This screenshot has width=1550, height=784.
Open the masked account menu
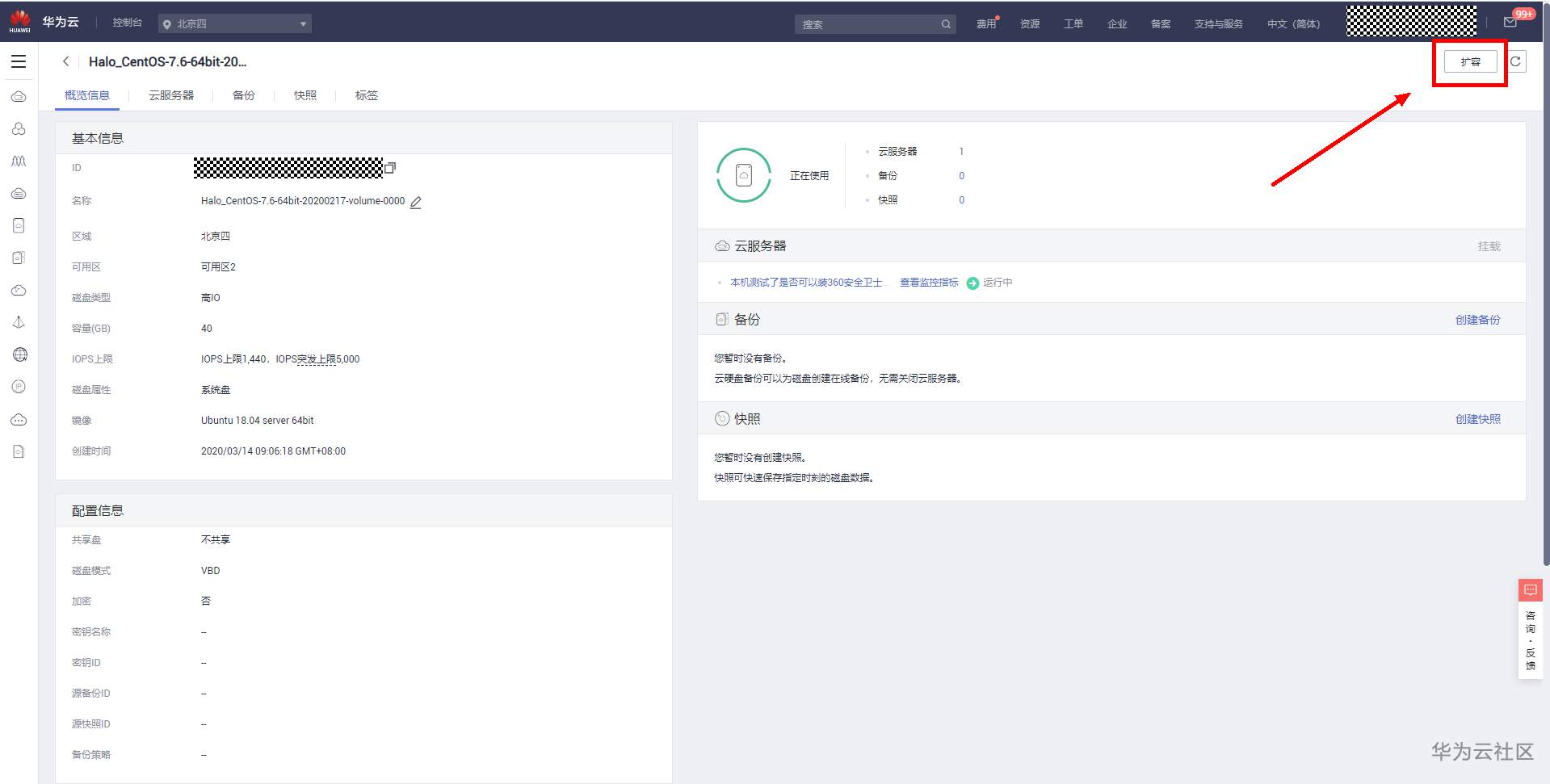[x=1411, y=21]
